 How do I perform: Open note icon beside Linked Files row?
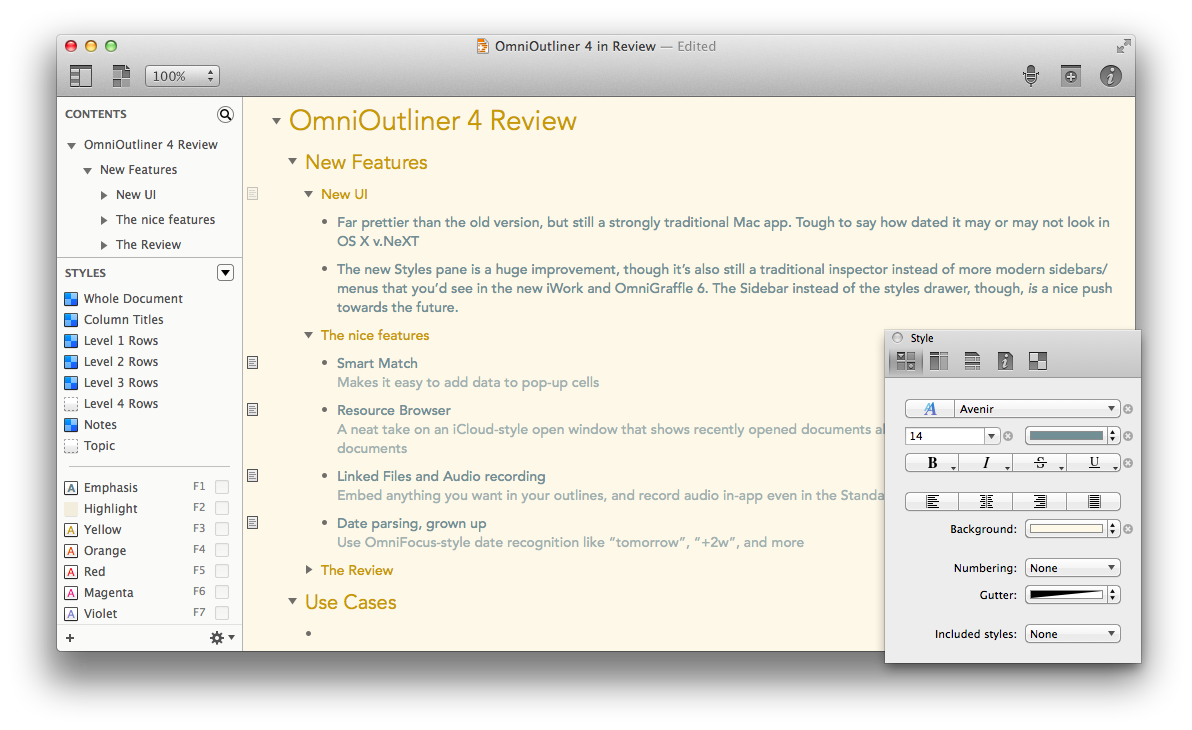coord(253,476)
